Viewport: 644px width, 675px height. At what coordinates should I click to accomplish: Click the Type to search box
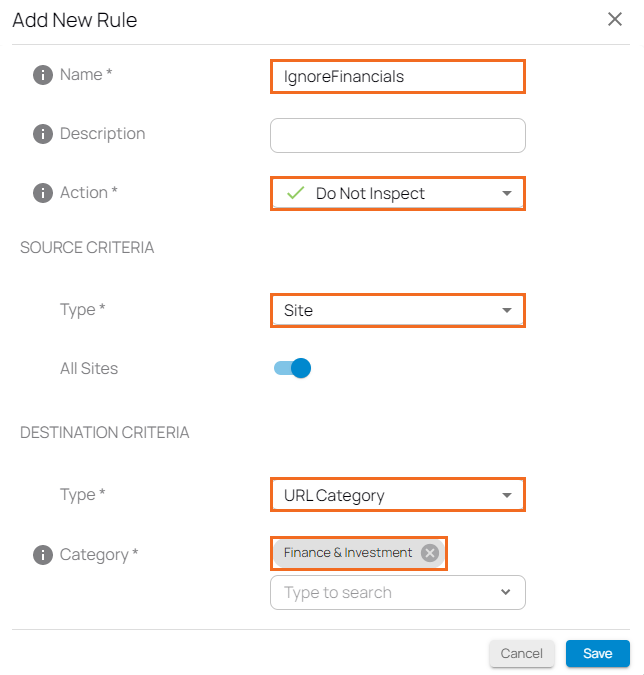pyautogui.click(x=398, y=592)
